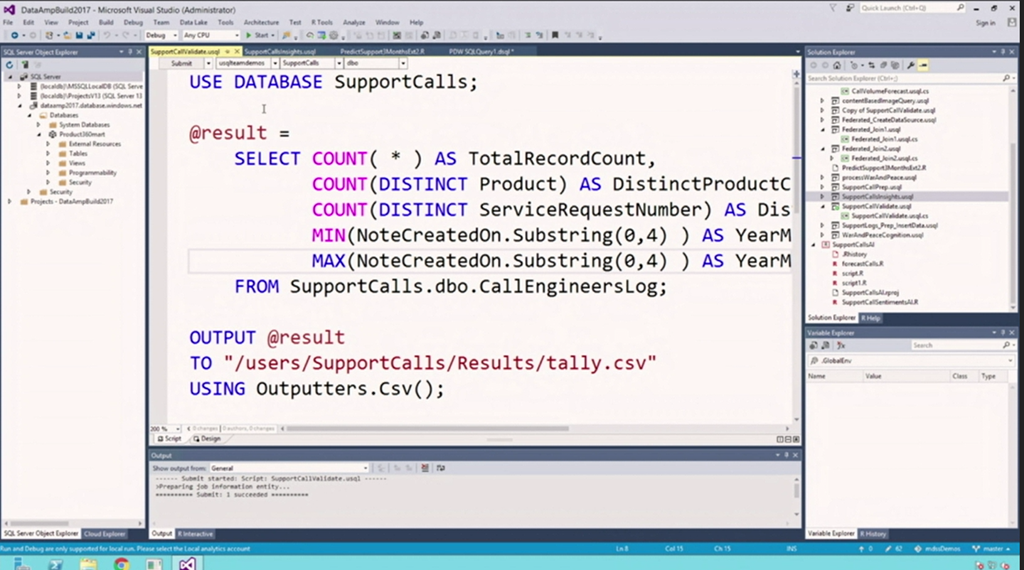Click the master branch indicator in status bar
The height and width of the screenshot is (570, 1024).
click(991, 549)
